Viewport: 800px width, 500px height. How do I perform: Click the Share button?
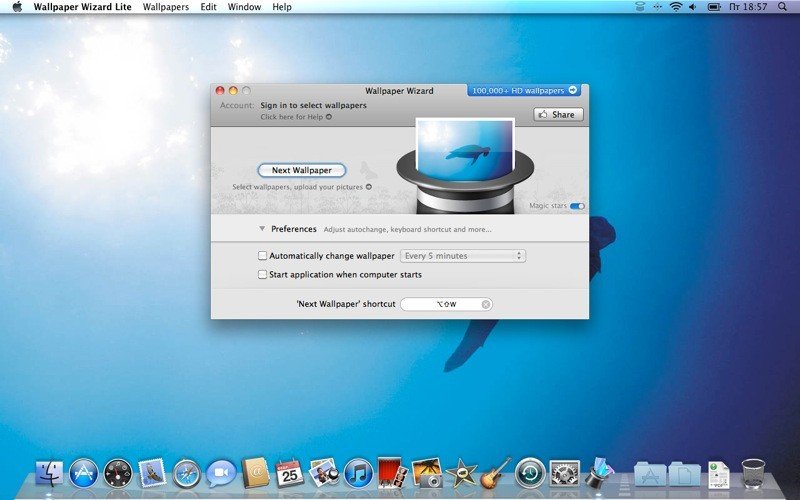coord(558,115)
